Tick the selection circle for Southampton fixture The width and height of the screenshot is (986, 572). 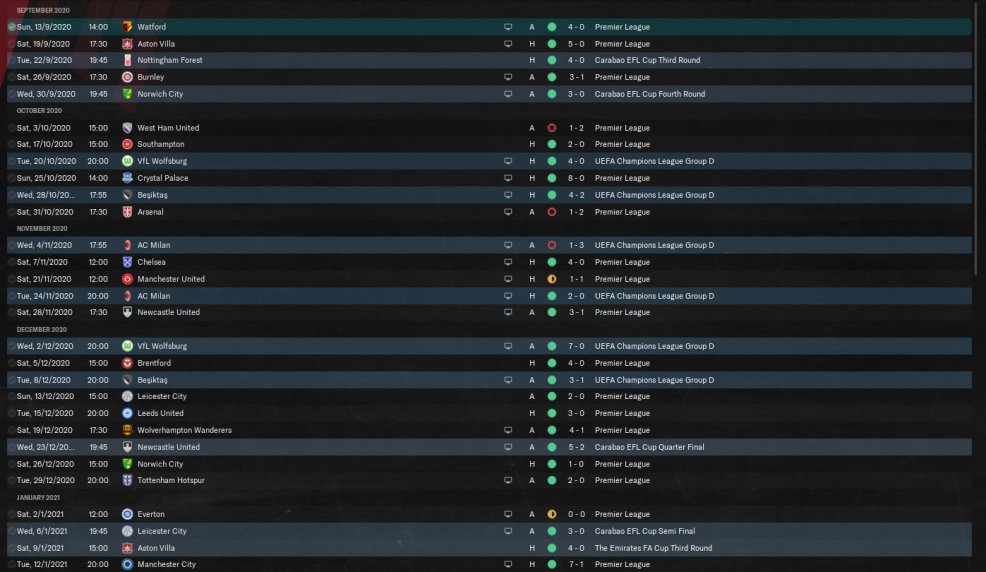[x=11, y=144]
